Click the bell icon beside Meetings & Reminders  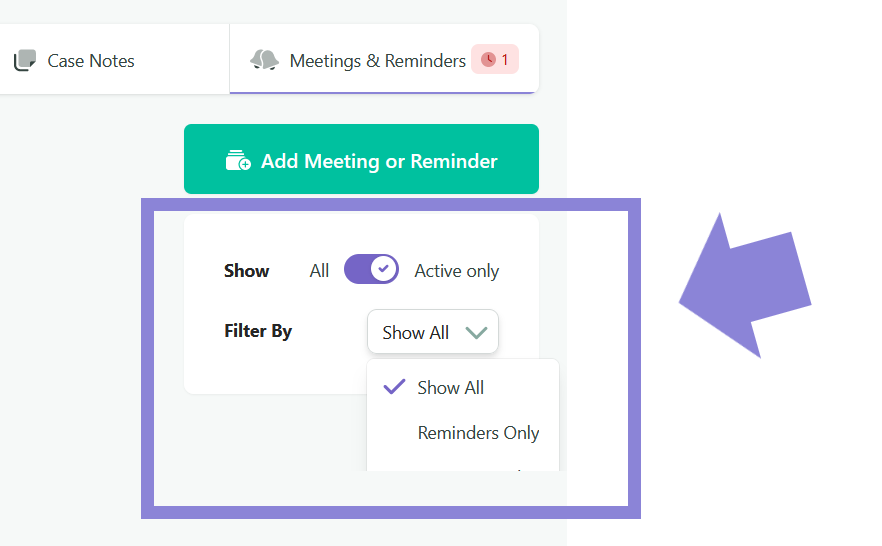click(x=264, y=60)
